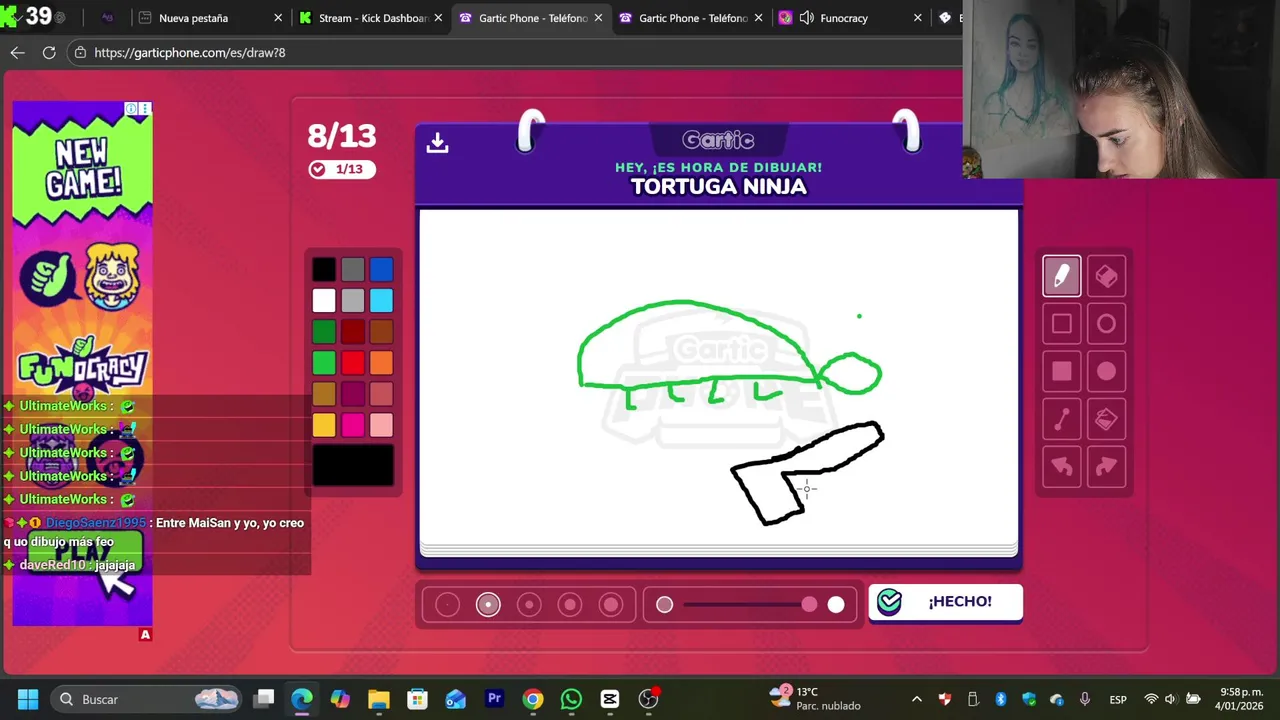Select the Eraser tool
Screen dimensions: 1280x720
pos(1106,276)
